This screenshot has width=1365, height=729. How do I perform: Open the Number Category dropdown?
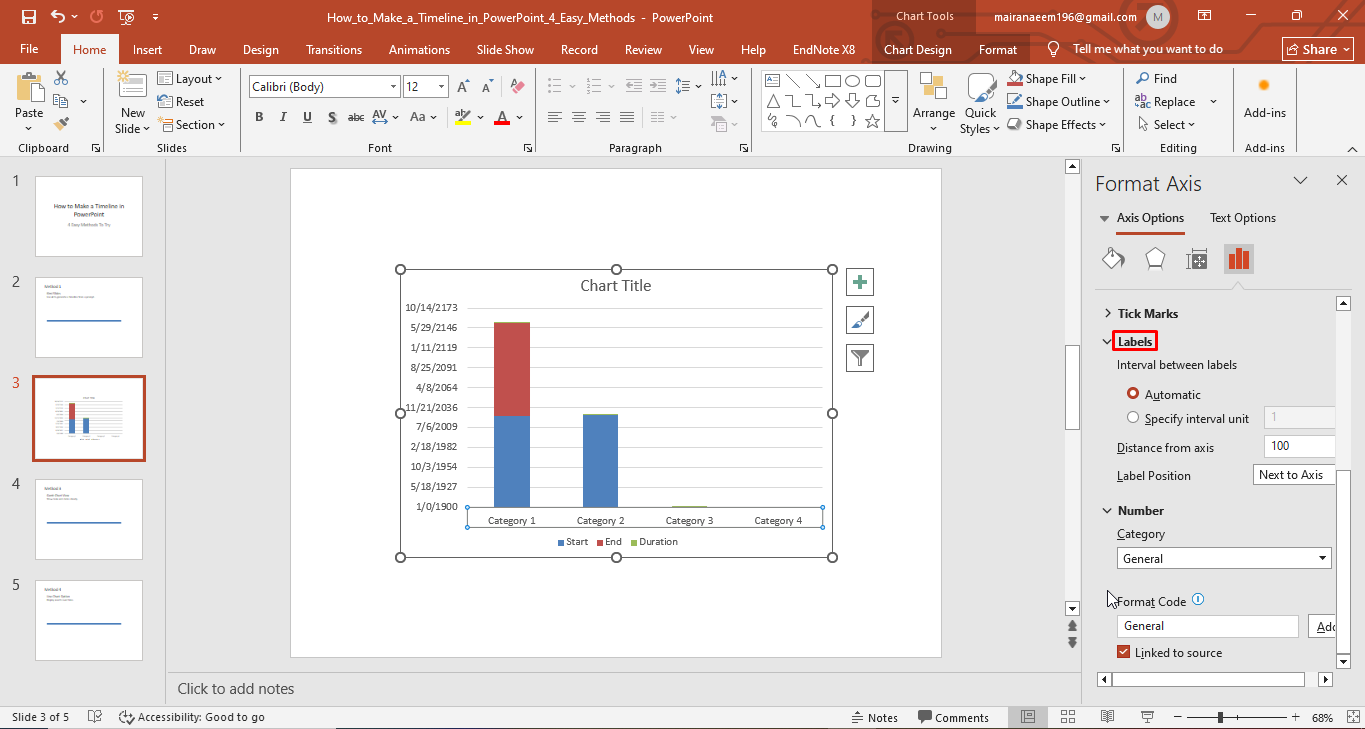click(x=1224, y=558)
